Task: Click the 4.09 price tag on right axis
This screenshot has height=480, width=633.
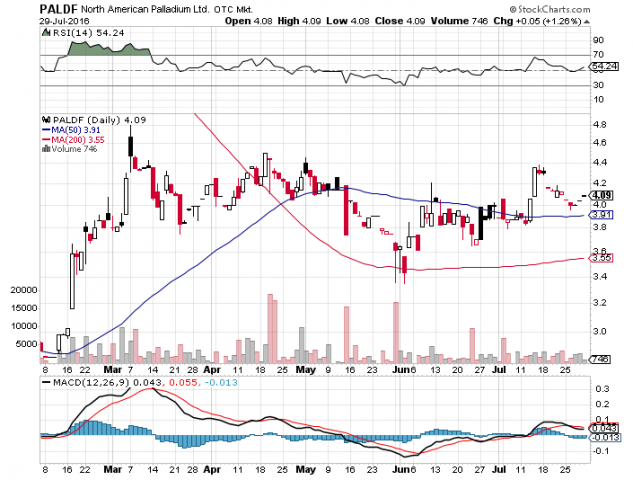Action: 602,195
